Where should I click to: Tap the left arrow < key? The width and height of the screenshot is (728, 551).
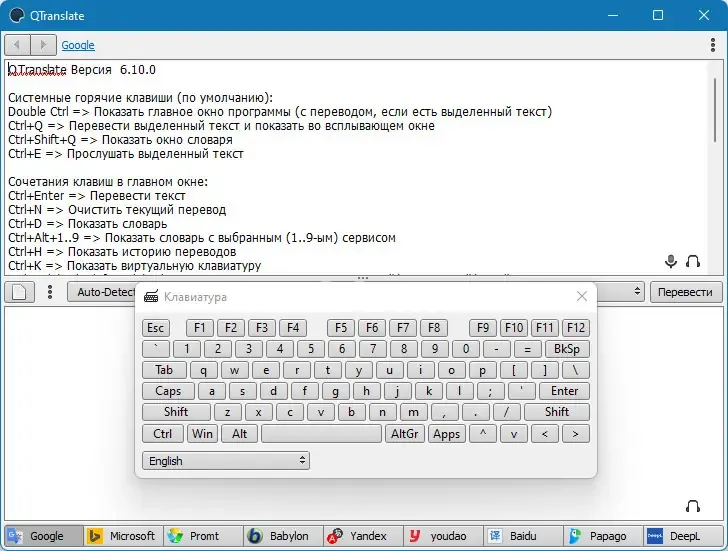point(545,434)
